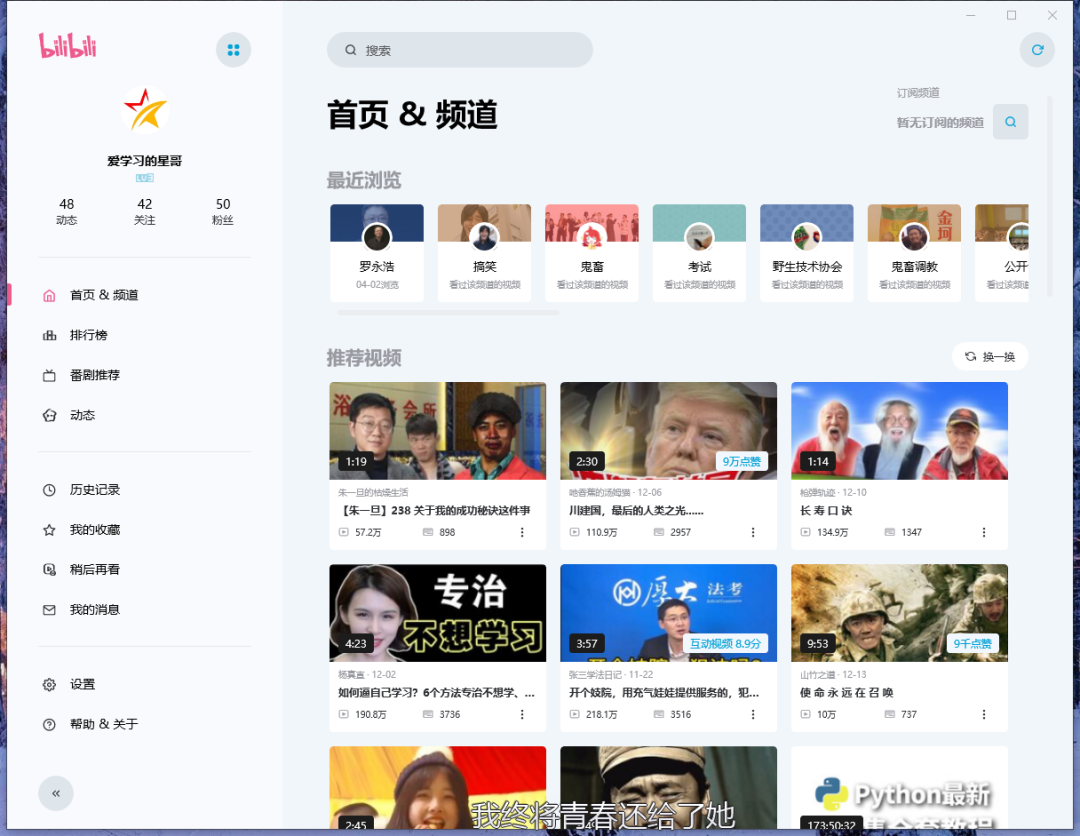Click the 稍后再看 icon in sidebar
Image resolution: width=1080 pixels, height=836 pixels.
click(x=49, y=570)
